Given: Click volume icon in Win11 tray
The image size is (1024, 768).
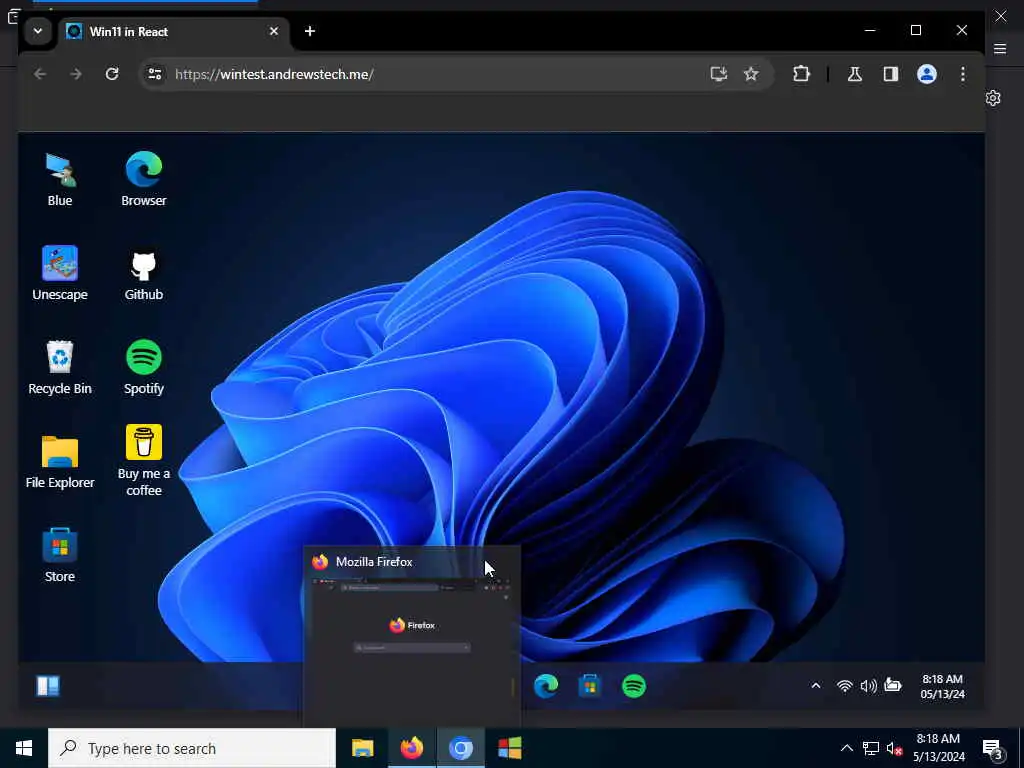Looking at the screenshot, I should click(x=869, y=686).
